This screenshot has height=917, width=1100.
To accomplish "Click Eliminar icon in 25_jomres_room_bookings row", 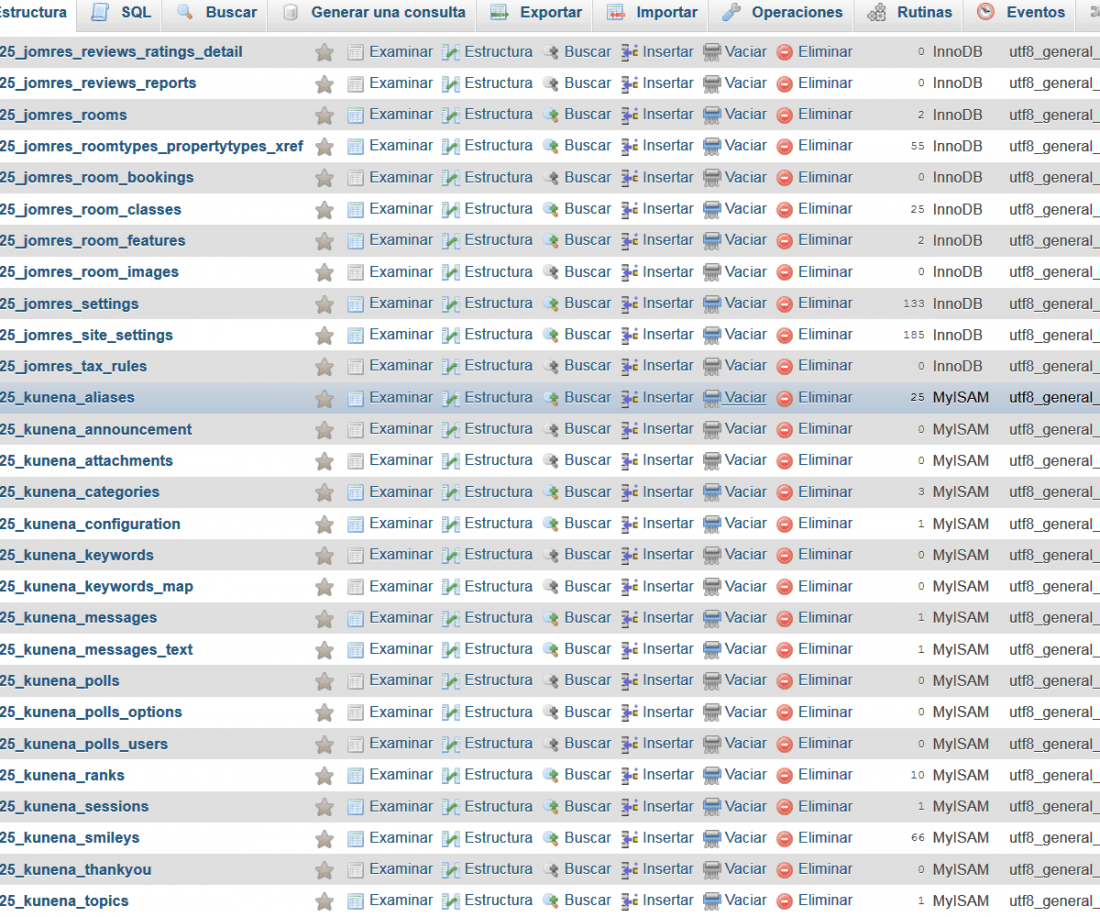I will 785,179.
